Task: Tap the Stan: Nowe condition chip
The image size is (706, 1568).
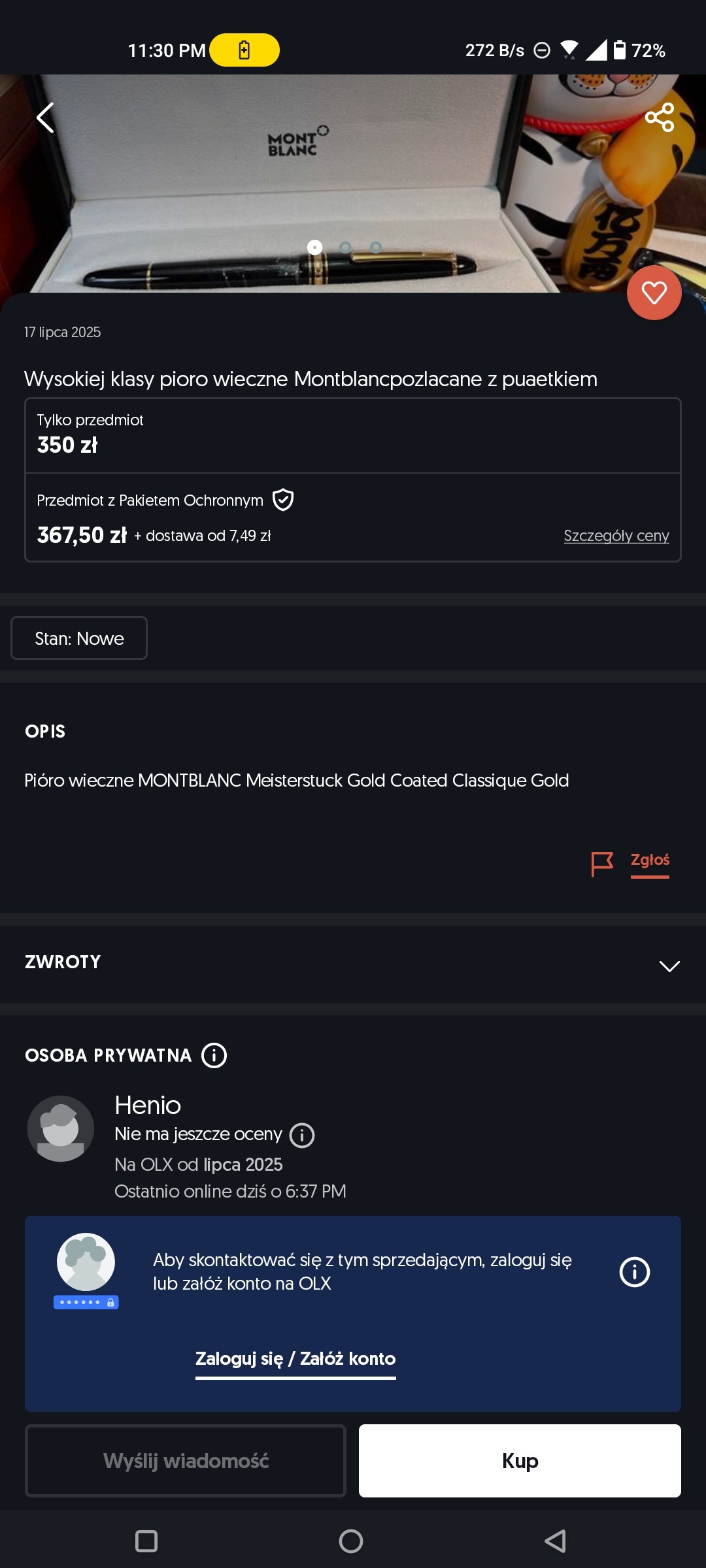Action: [x=79, y=638]
